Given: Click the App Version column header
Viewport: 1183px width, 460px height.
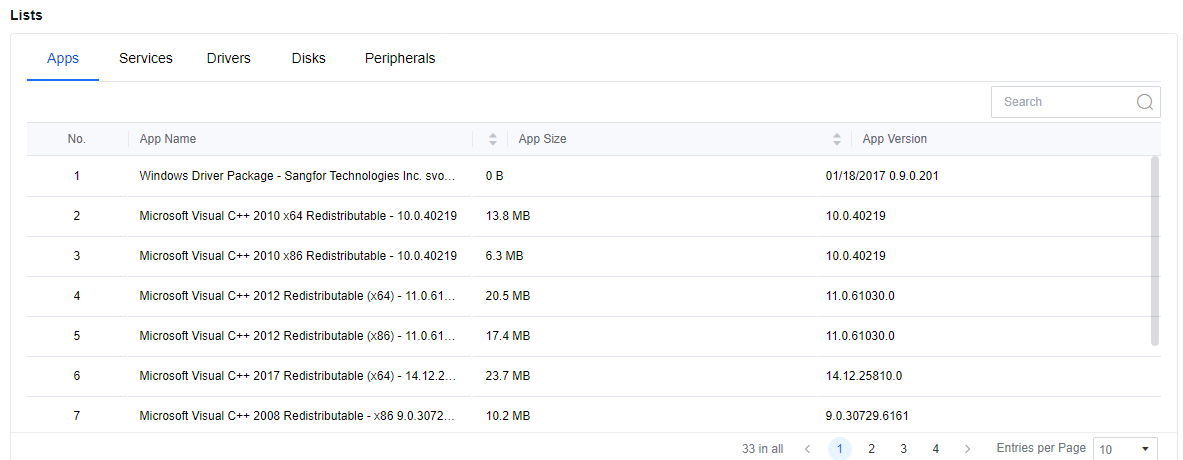Looking at the screenshot, I should pos(895,139).
